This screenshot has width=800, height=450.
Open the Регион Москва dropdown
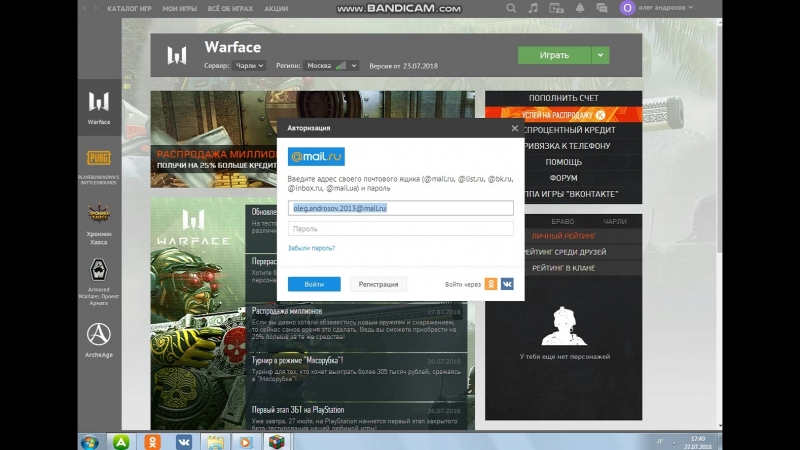click(331, 66)
